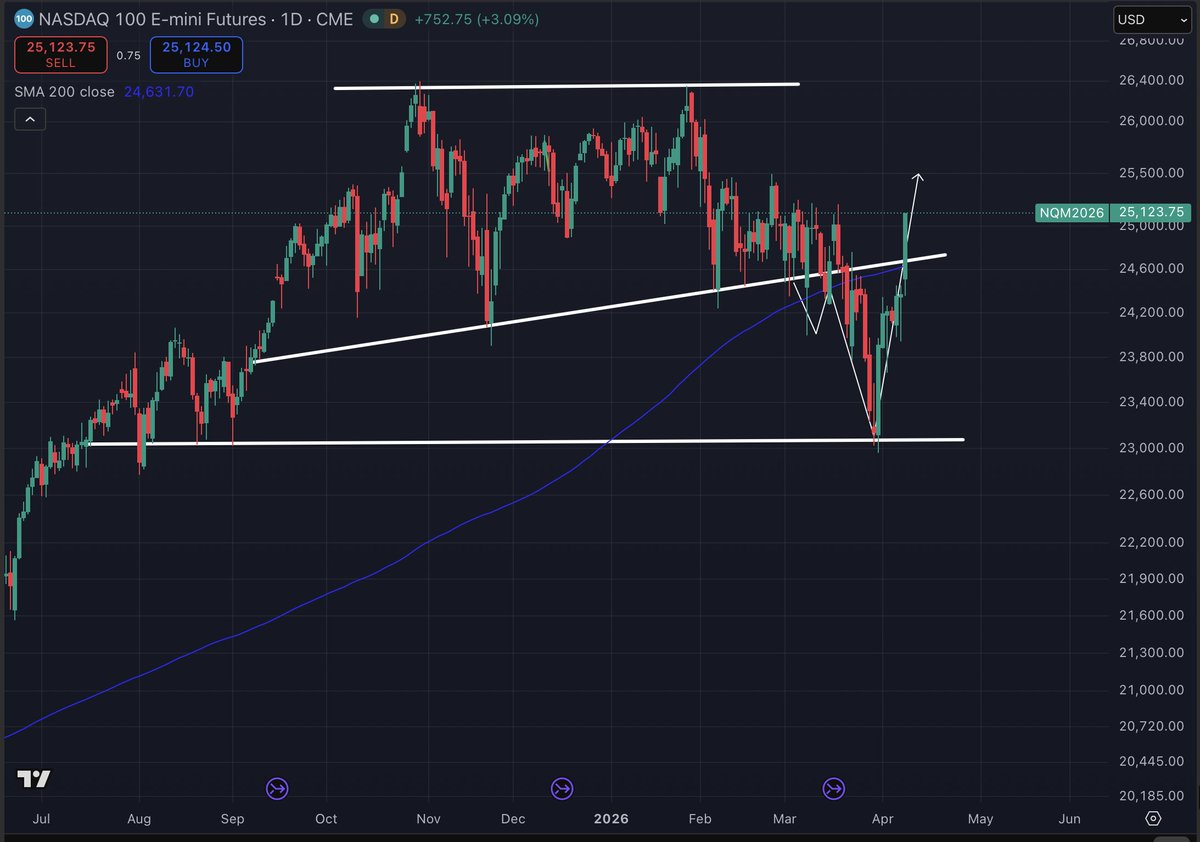This screenshot has height=842, width=1200.
Task: Click the Jun label on time axis
Action: [1069, 819]
